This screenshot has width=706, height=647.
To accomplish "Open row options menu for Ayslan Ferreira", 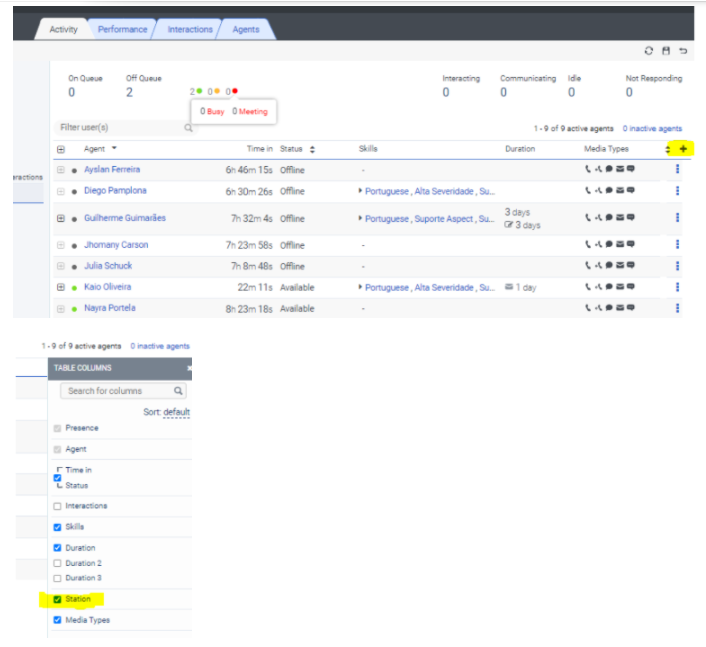I will click(x=677, y=169).
